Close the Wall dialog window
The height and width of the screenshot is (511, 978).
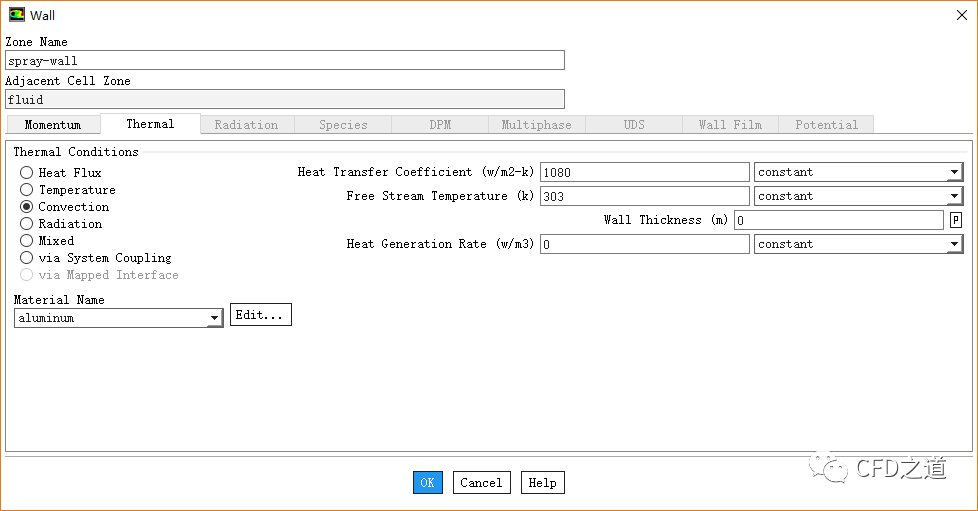pyautogui.click(x=961, y=15)
